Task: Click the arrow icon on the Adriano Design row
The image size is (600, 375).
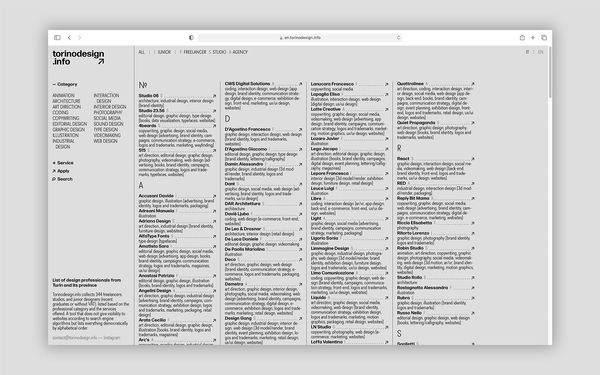Action: (214, 221)
